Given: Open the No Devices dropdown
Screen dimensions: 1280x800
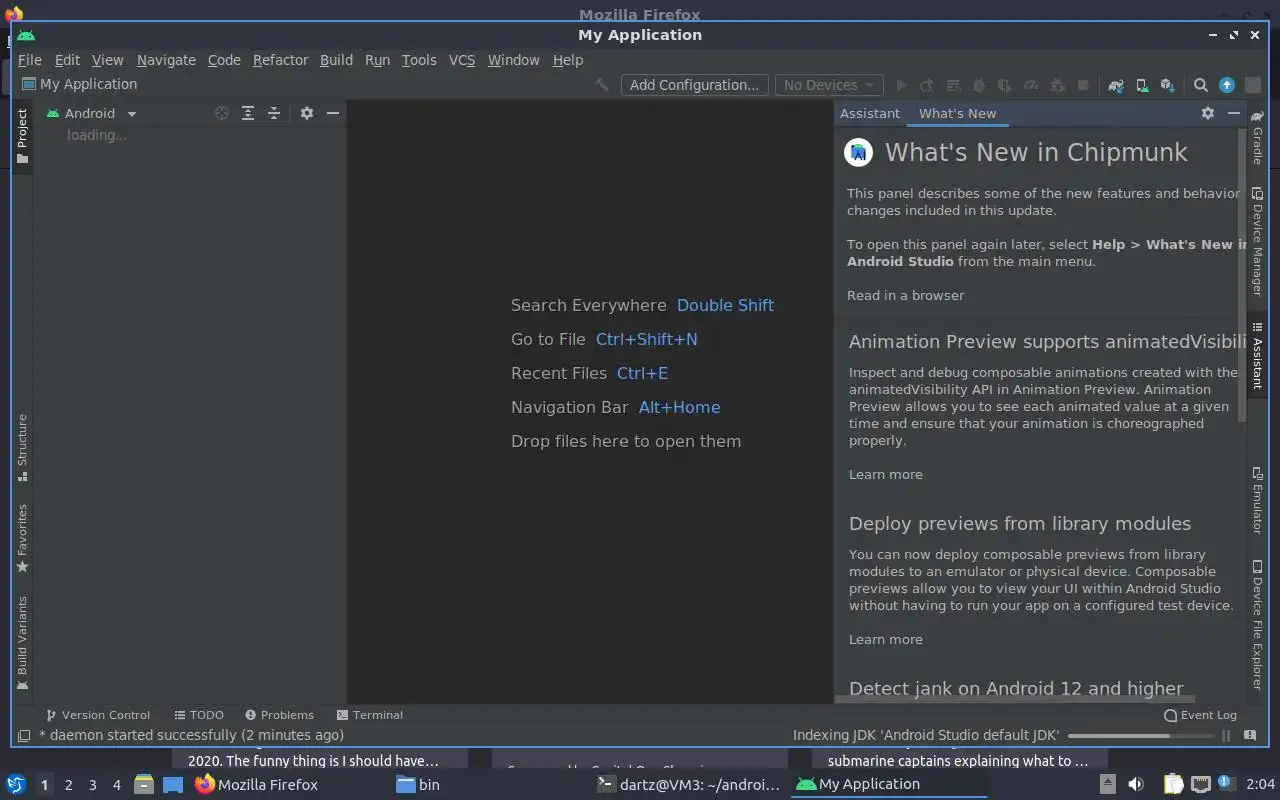Looking at the screenshot, I should click(828, 85).
